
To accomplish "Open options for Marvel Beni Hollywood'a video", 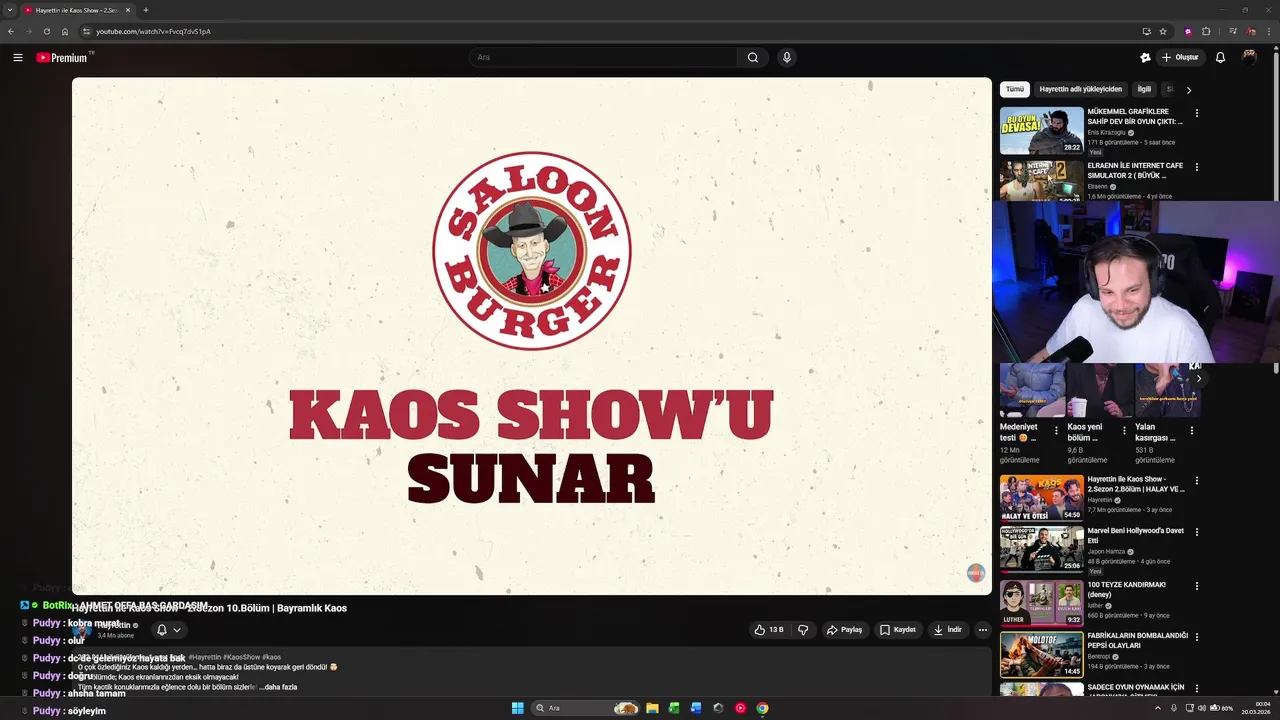I will [1196, 532].
